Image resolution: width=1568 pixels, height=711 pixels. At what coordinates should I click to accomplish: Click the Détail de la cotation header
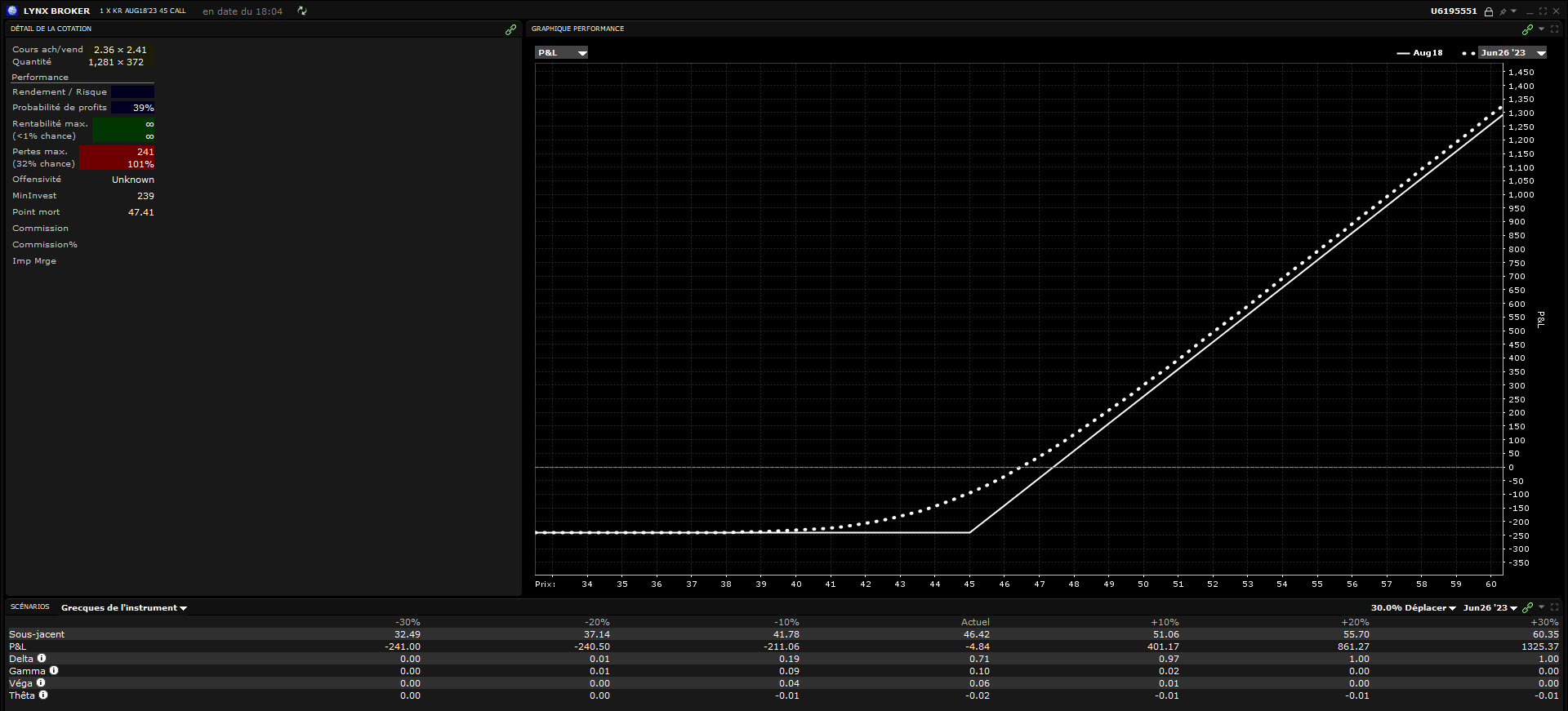[x=51, y=29]
